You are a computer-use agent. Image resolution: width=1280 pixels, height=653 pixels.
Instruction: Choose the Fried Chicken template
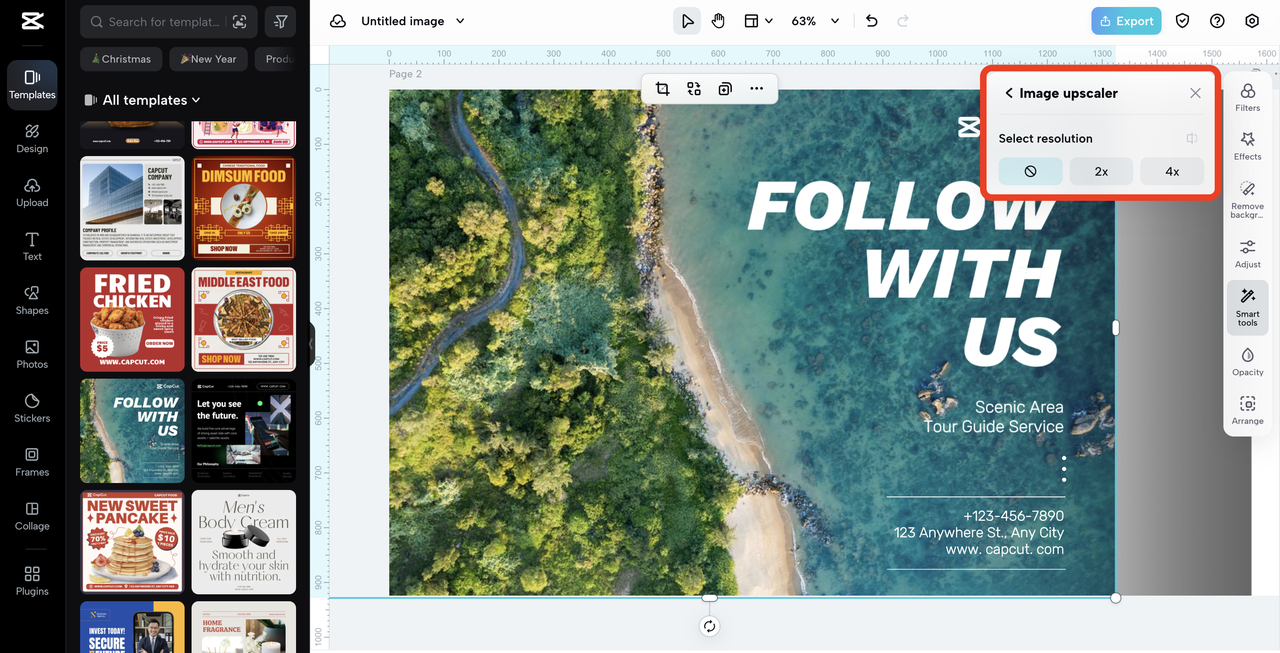[x=132, y=319]
